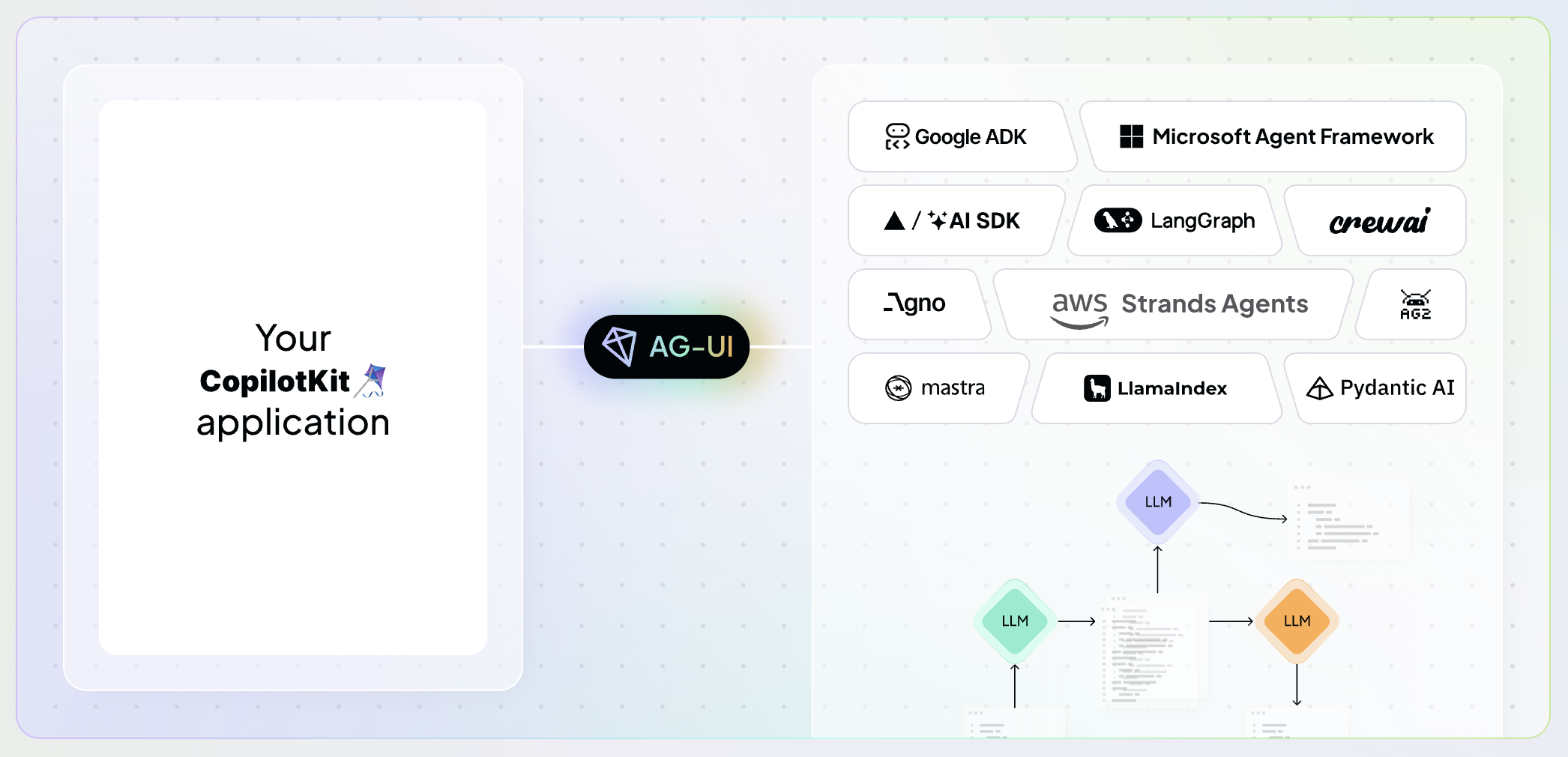Click the AG-UI gem icon
The width and height of the screenshot is (1568, 757).
pos(619,346)
